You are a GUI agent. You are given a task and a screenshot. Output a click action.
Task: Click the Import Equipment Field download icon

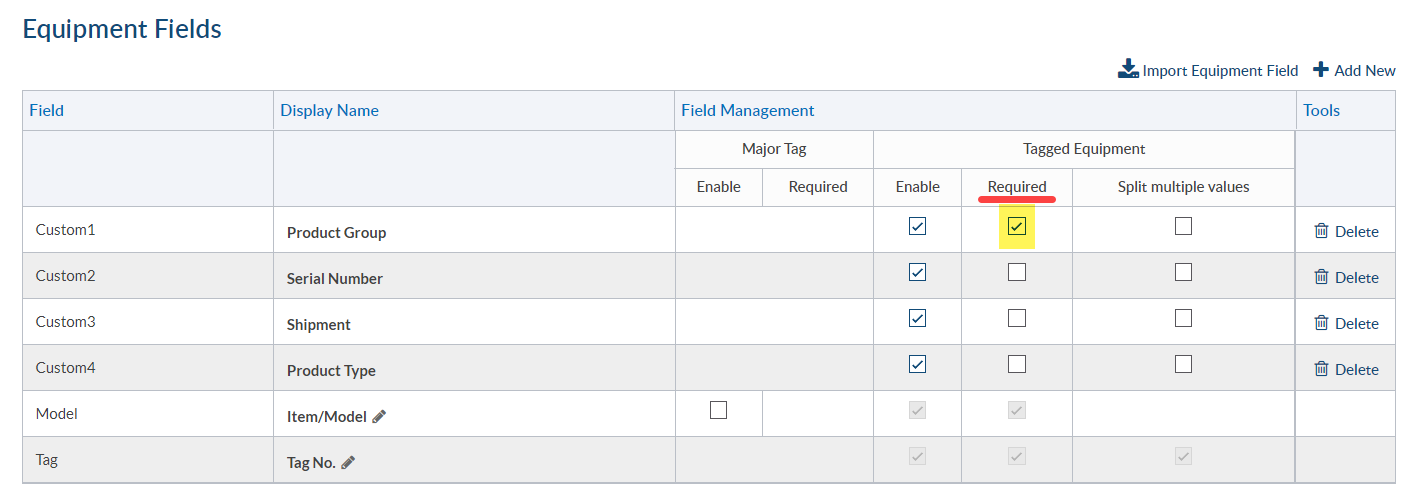pyautogui.click(x=1128, y=70)
